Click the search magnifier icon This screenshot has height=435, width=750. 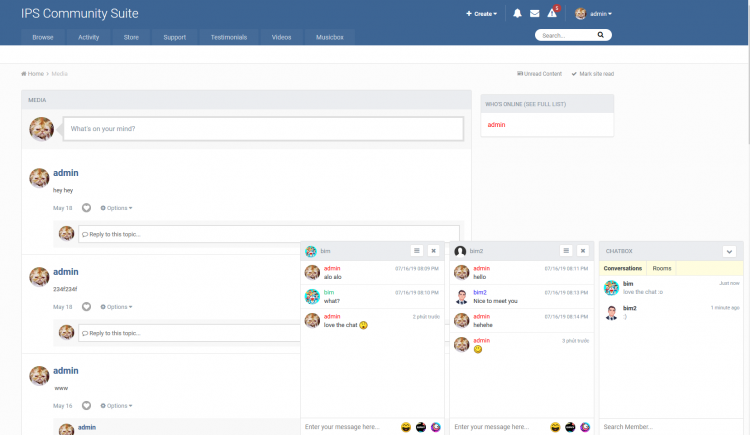(600, 34)
